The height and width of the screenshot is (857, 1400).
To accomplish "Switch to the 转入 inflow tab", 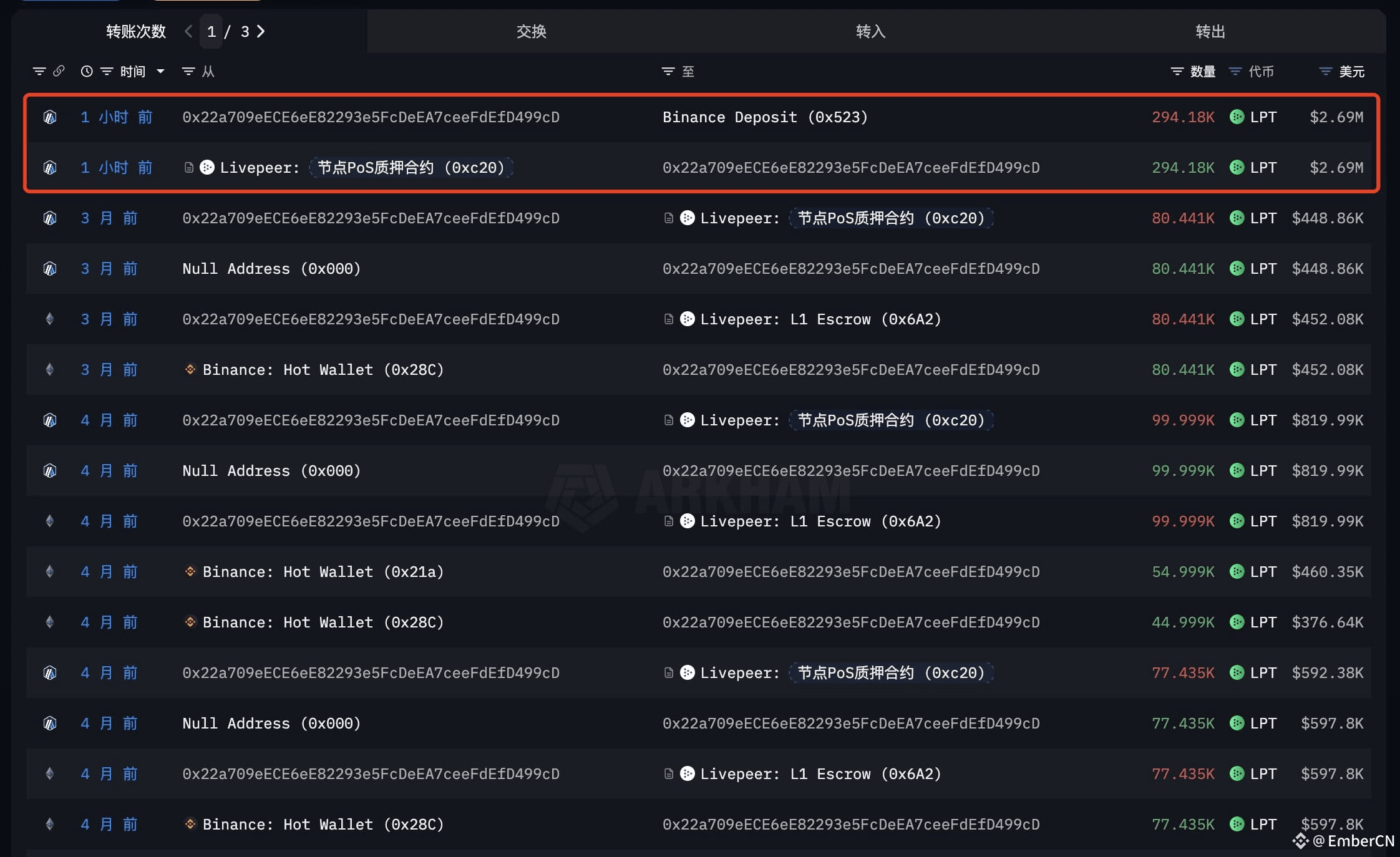I will [870, 31].
